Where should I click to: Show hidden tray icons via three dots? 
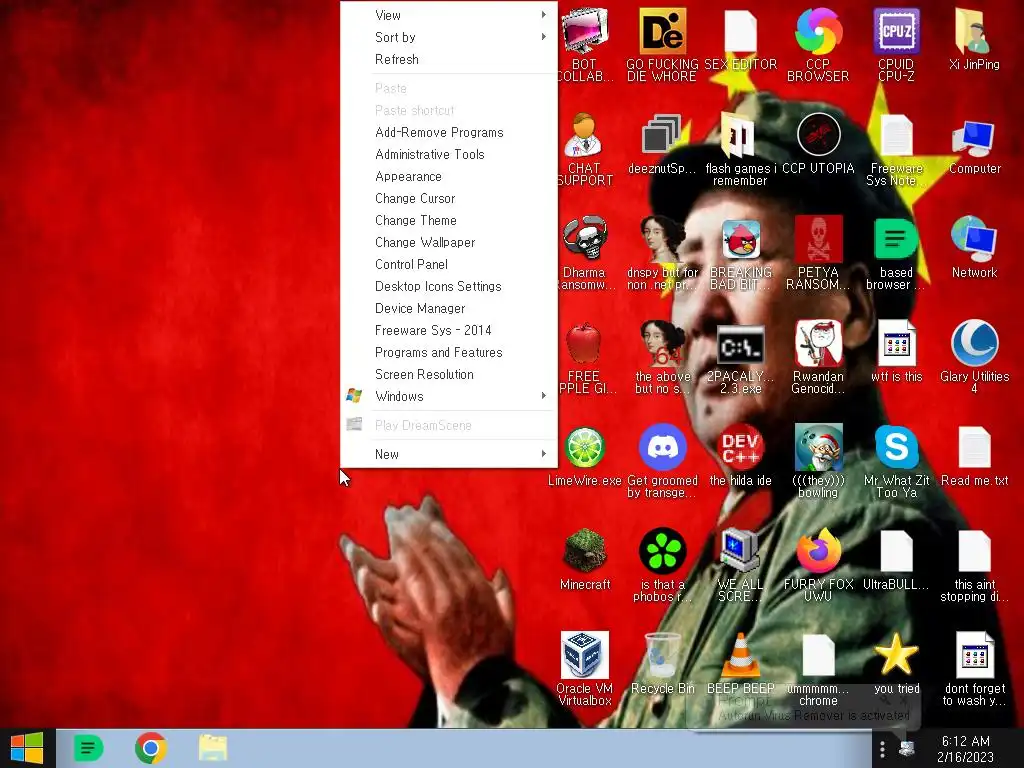click(x=882, y=748)
